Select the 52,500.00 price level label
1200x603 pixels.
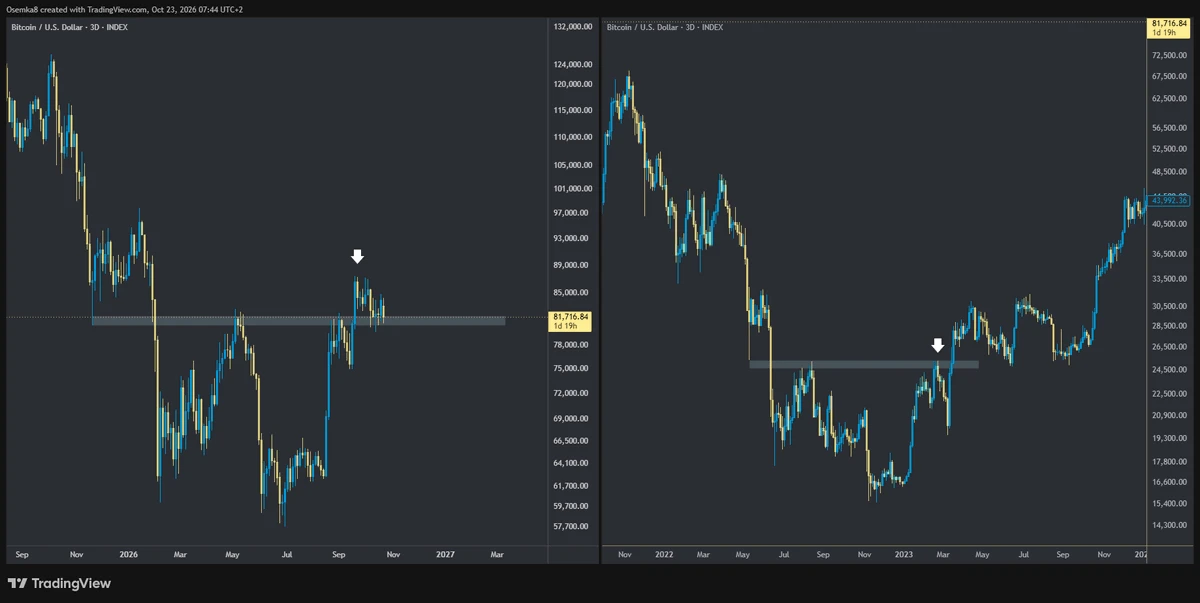pos(1169,149)
